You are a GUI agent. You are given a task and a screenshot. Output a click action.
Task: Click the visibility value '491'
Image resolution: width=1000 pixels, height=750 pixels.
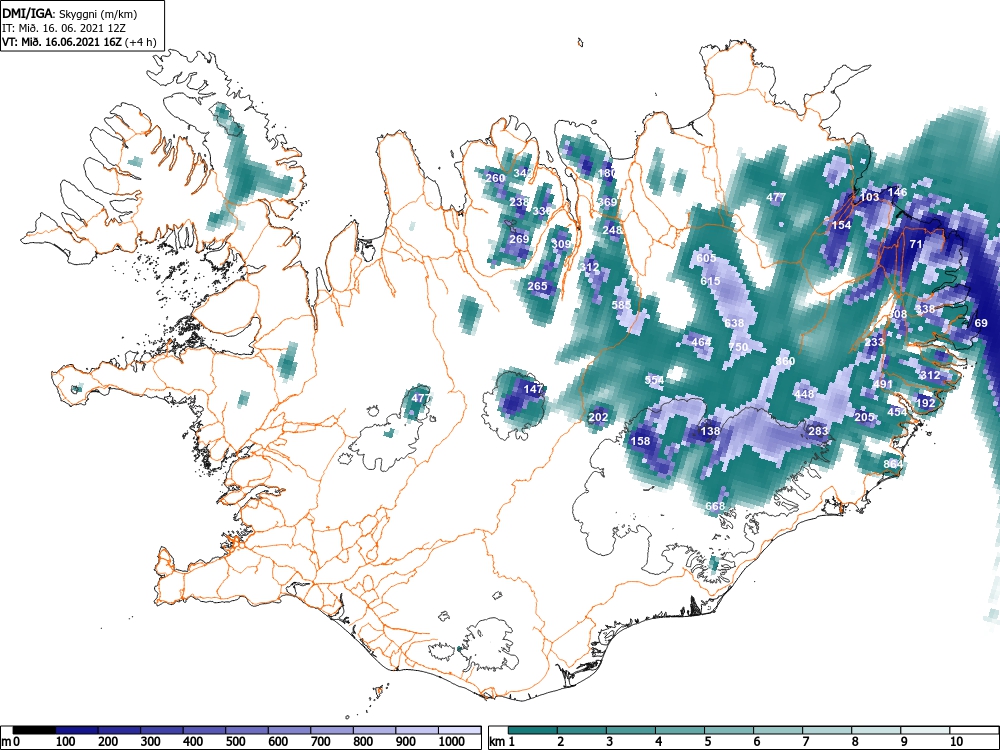883,385
